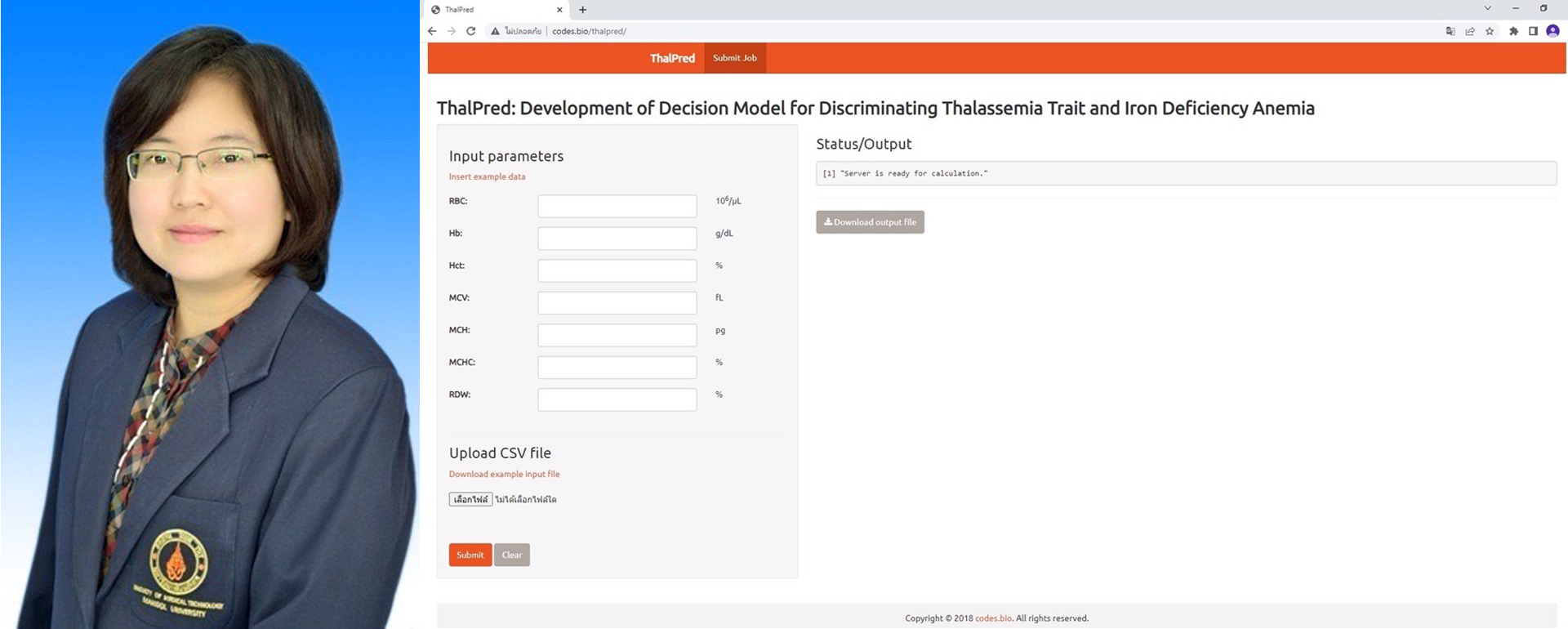This screenshot has width=1568, height=629.
Task: Restore down the browser window
Action: [x=1543, y=8]
